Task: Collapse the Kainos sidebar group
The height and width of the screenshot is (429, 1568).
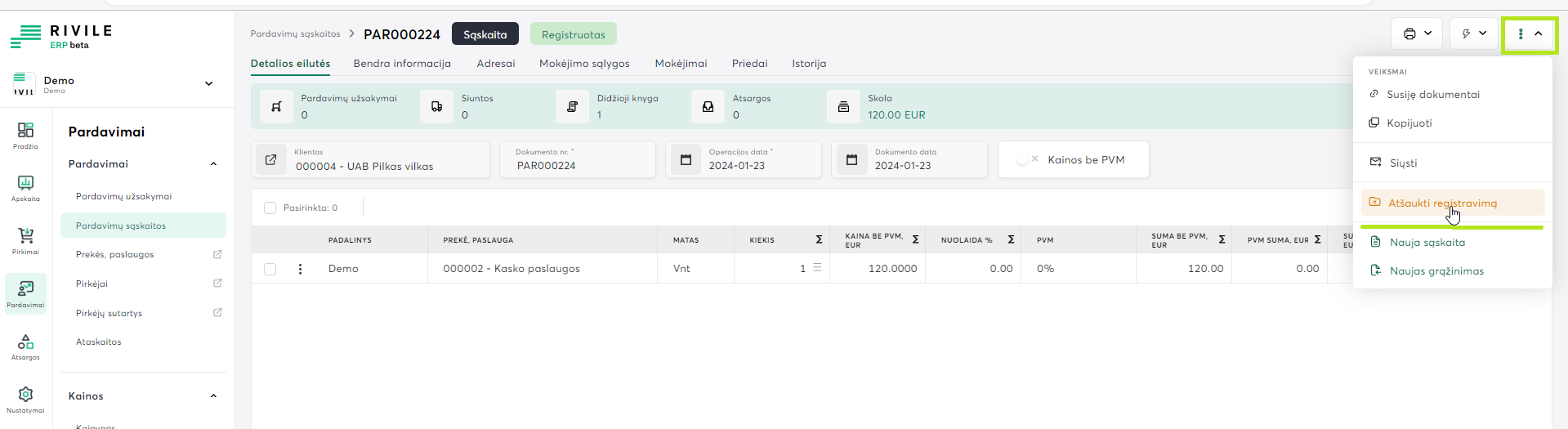Action: tap(213, 396)
